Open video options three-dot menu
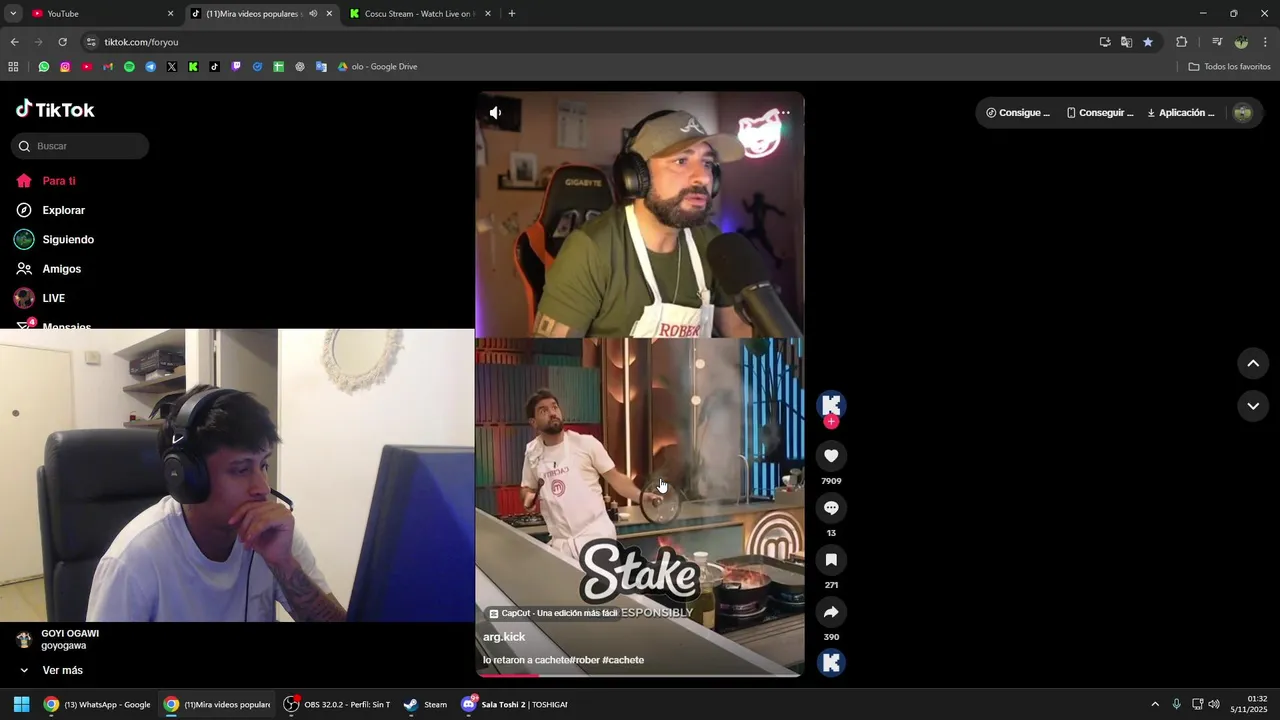The height and width of the screenshot is (720, 1280). [x=785, y=113]
